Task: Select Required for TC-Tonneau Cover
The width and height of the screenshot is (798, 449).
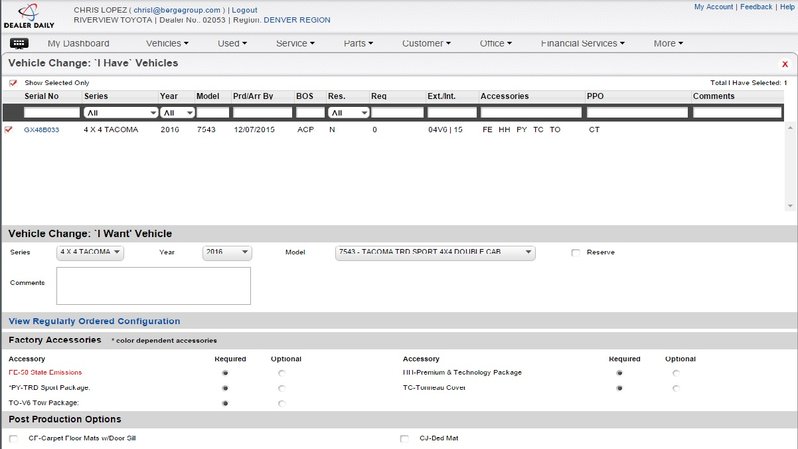Action: coord(619,388)
